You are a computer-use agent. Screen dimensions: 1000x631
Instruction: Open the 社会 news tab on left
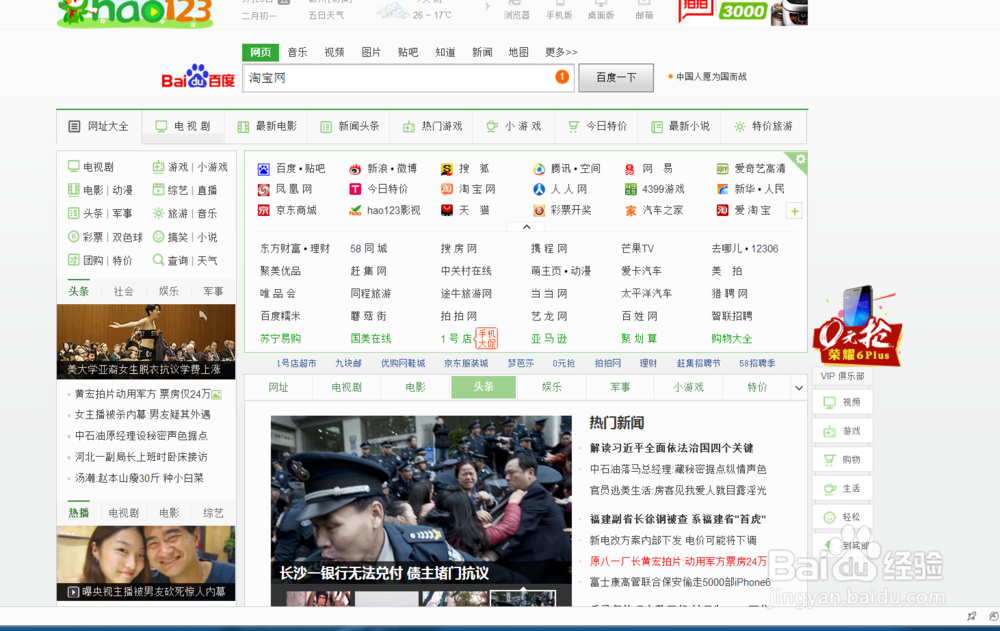[x=124, y=292]
